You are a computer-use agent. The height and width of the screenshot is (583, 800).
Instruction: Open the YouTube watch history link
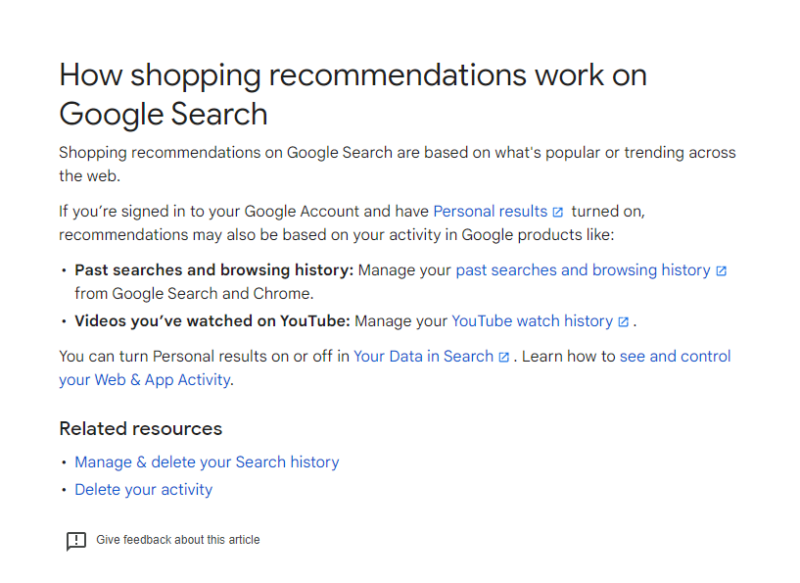pos(531,321)
